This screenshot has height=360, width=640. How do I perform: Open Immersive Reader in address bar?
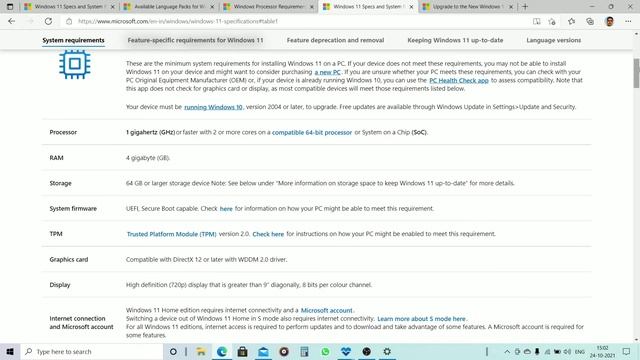[x=536, y=21]
